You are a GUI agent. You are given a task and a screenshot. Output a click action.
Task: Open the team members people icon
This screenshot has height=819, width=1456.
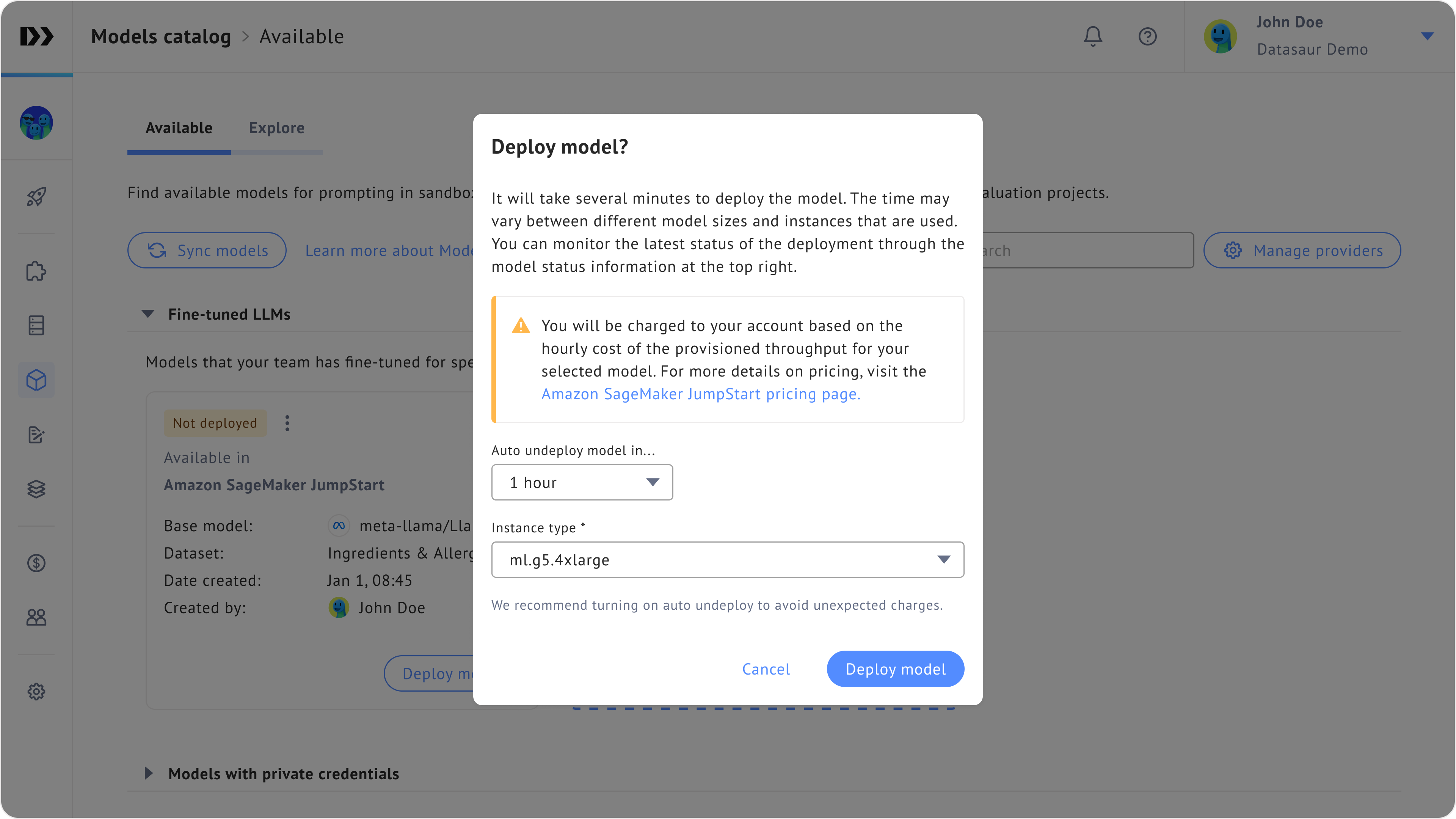point(36,617)
